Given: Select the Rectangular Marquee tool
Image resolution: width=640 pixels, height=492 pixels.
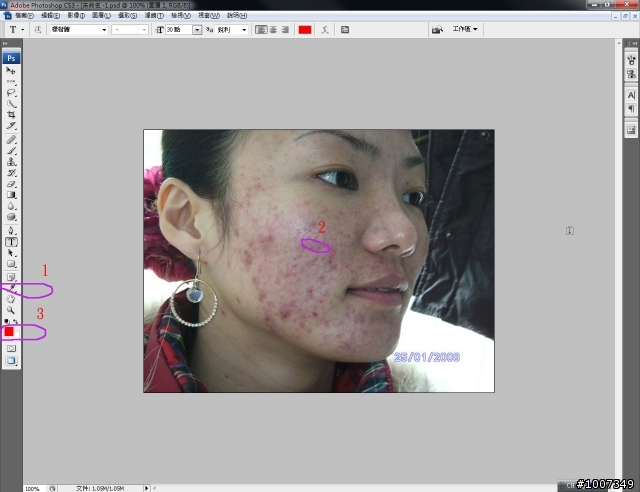Looking at the screenshot, I should [11, 82].
